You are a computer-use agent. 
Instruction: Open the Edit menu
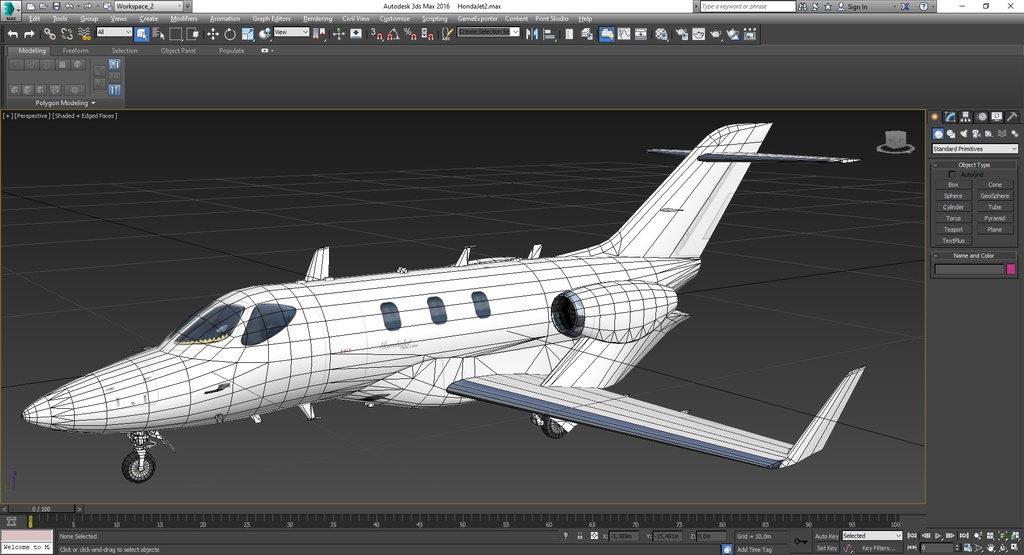click(35, 18)
